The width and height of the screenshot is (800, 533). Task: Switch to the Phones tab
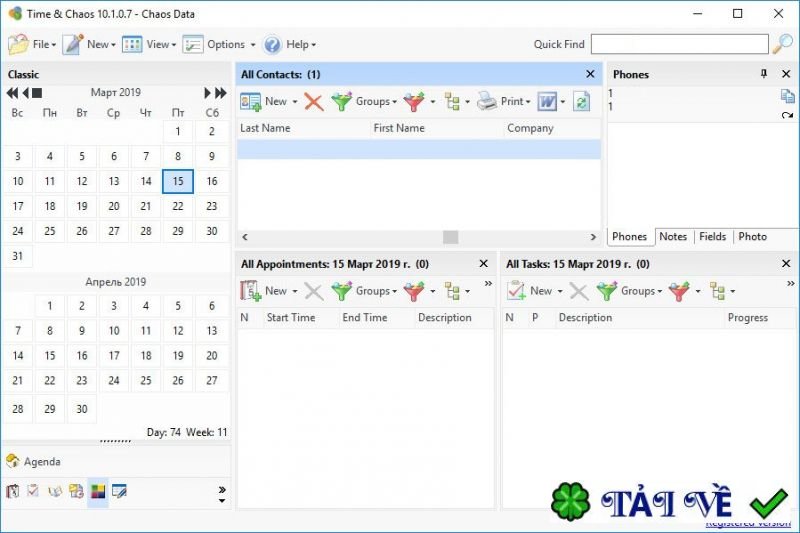630,237
